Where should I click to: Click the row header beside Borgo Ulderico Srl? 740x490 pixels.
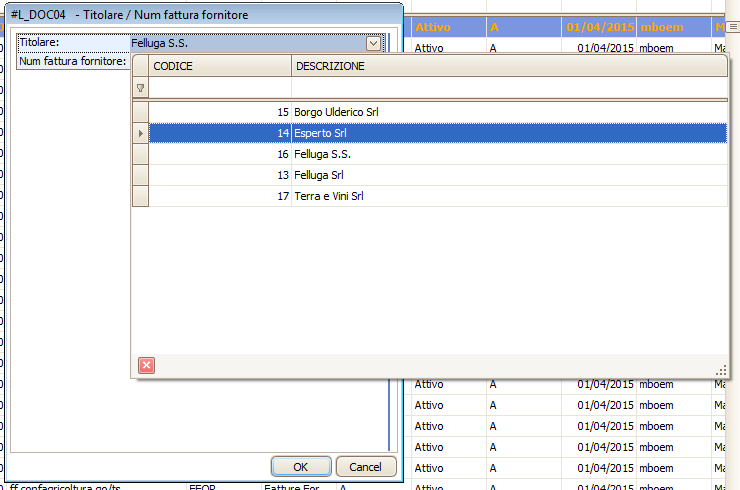(x=140, y=112)
